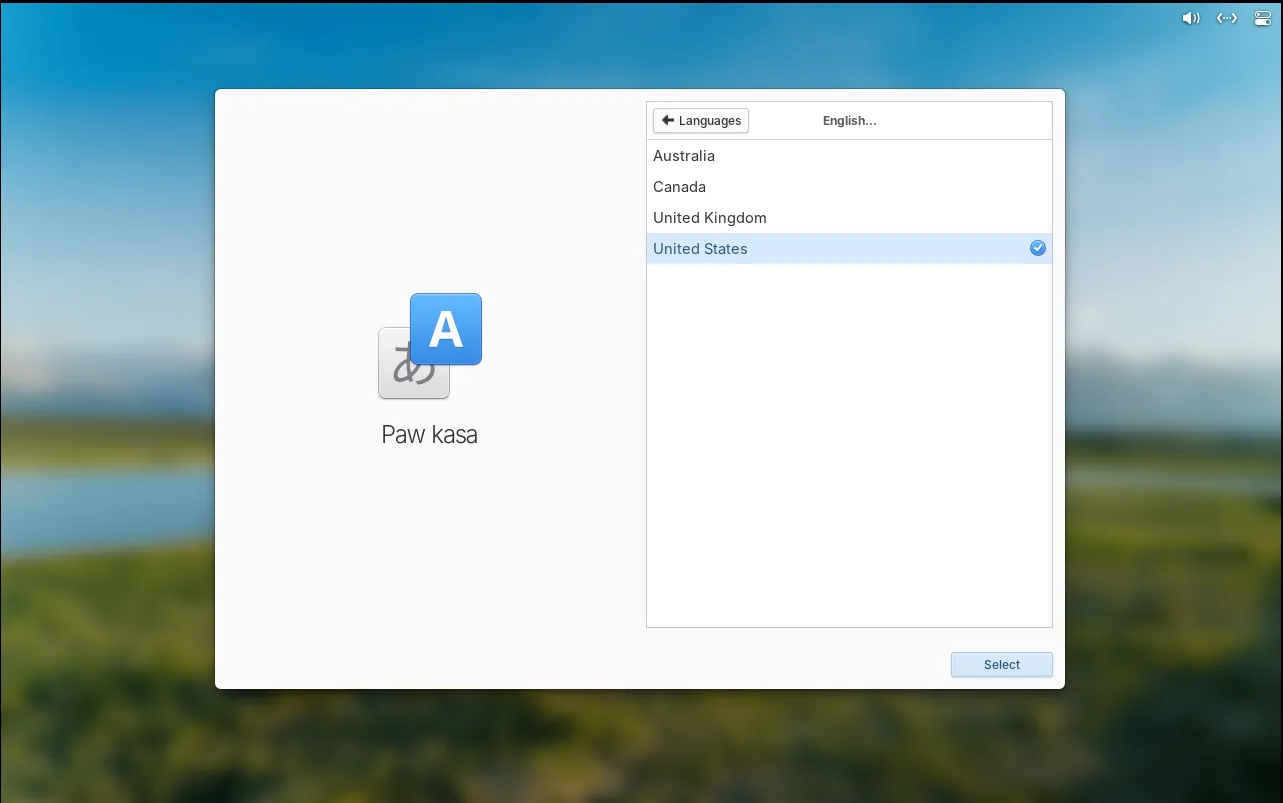
Task: Click blank dialog space above the language icon
Action: [430, 200]
